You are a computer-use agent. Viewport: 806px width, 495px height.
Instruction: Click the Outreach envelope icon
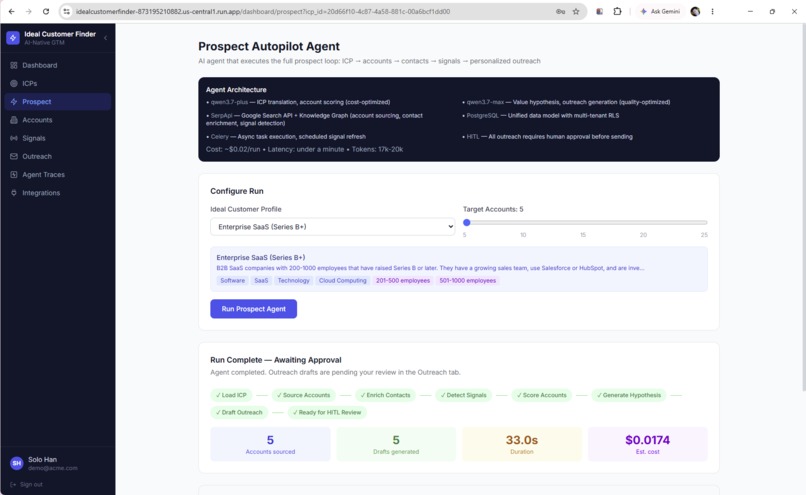click(x=14, y=156)
